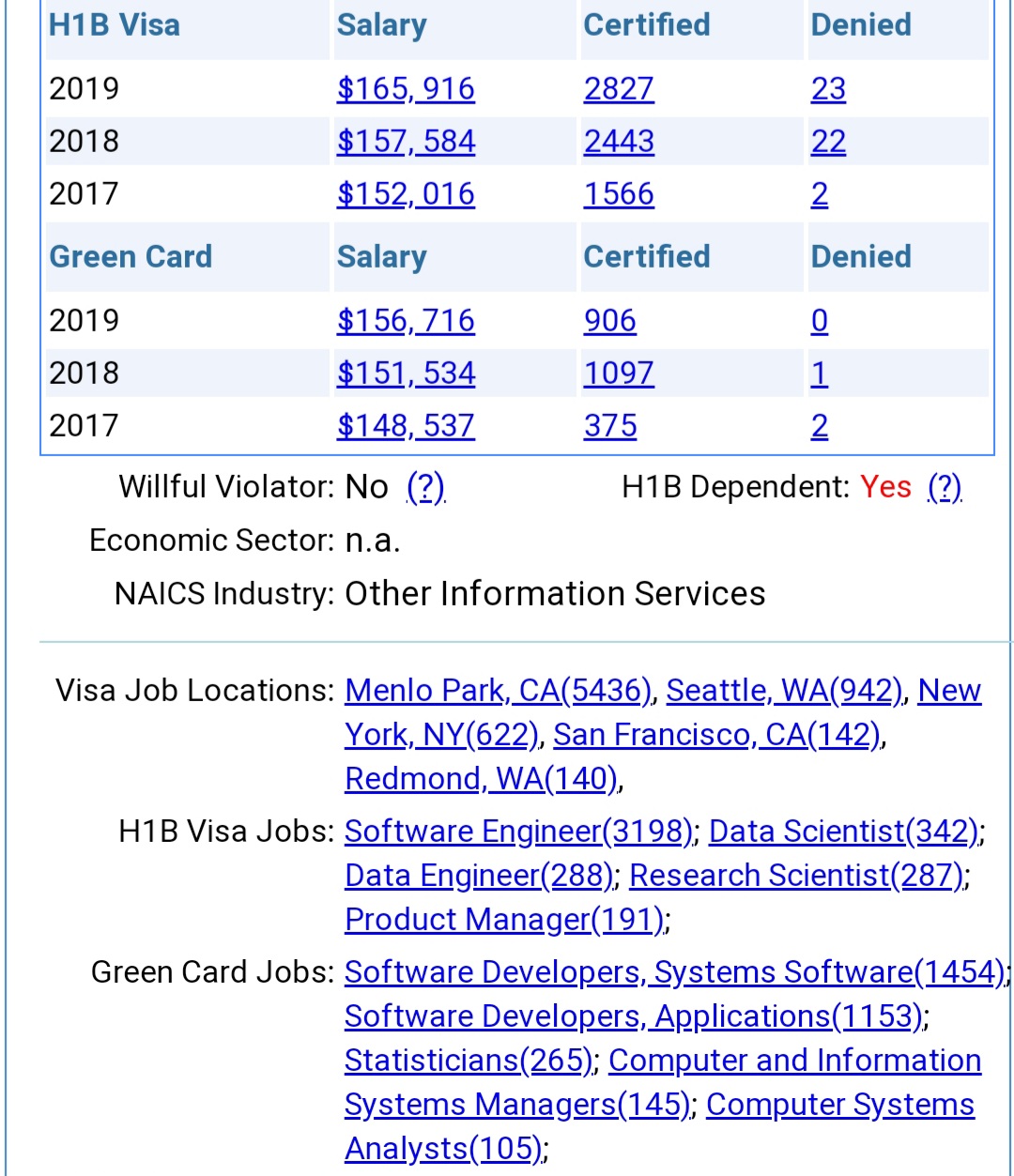Click the Redmond, WA(140) link
The image size is (1014, 1176).
(481, 779)
